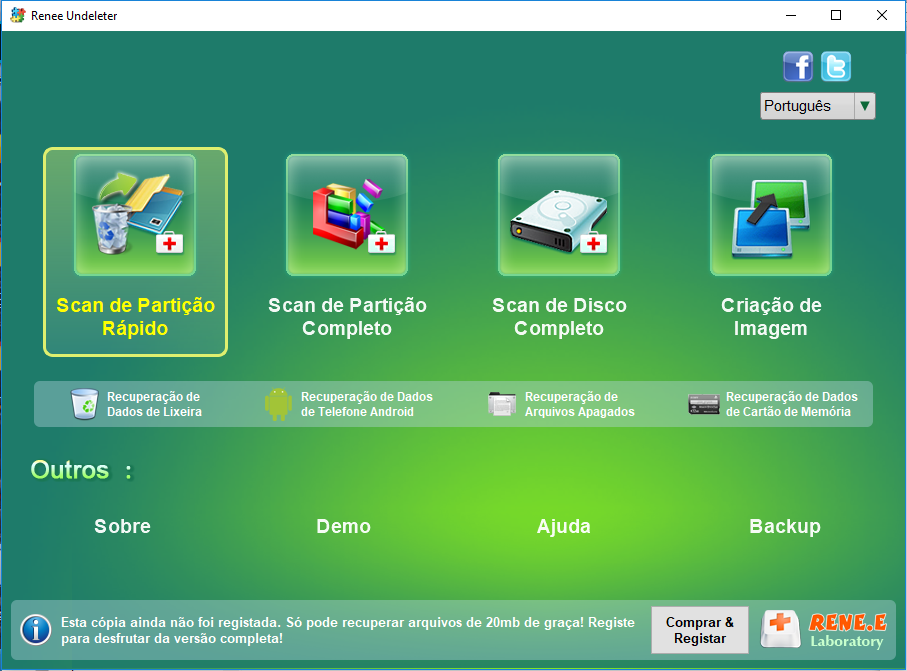Click the green Android robot icon

click(x=278, y=404)
